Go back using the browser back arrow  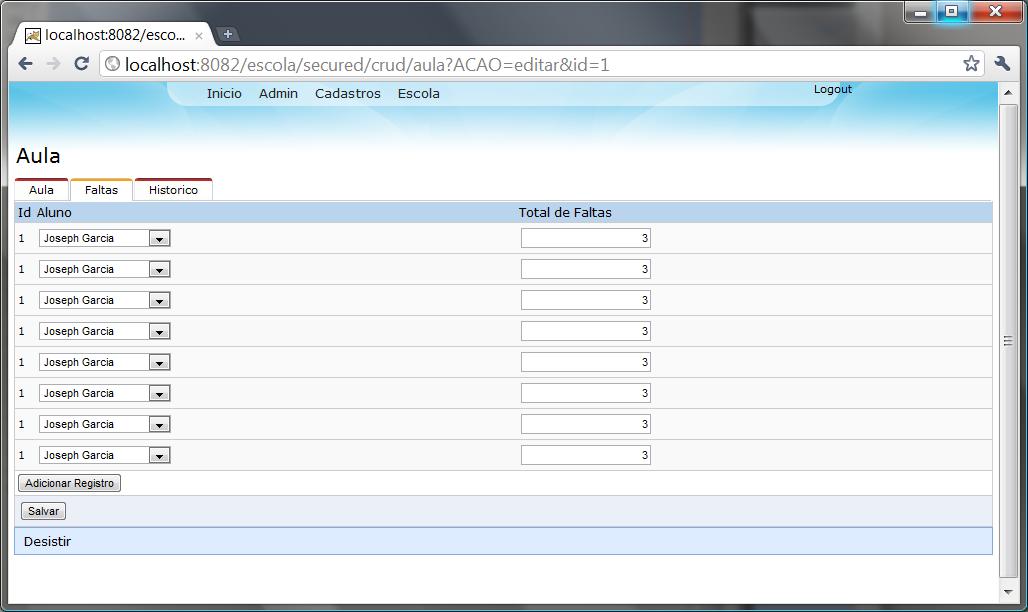[x=26, y=64]
